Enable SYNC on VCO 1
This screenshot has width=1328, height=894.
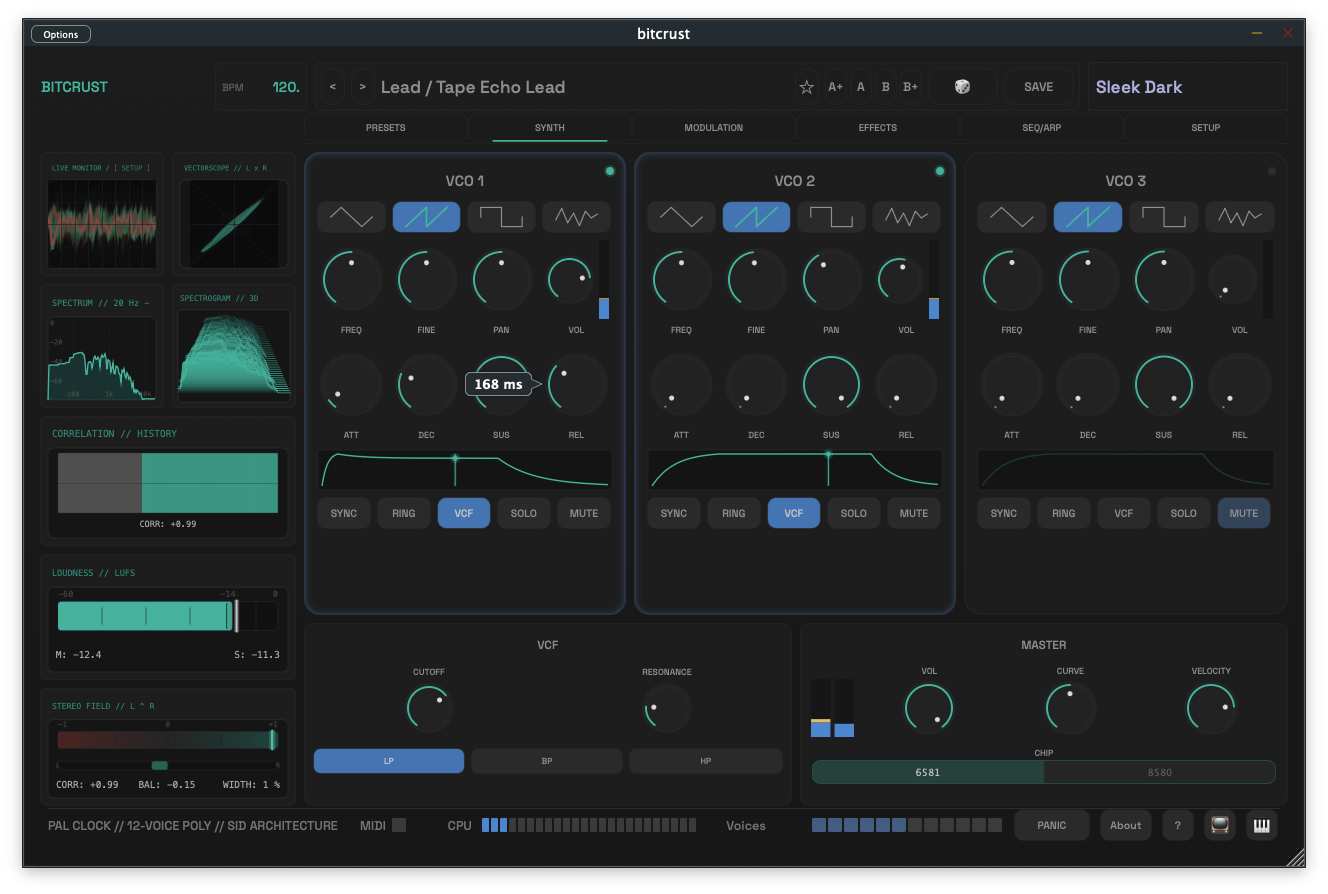pos(343,513)
